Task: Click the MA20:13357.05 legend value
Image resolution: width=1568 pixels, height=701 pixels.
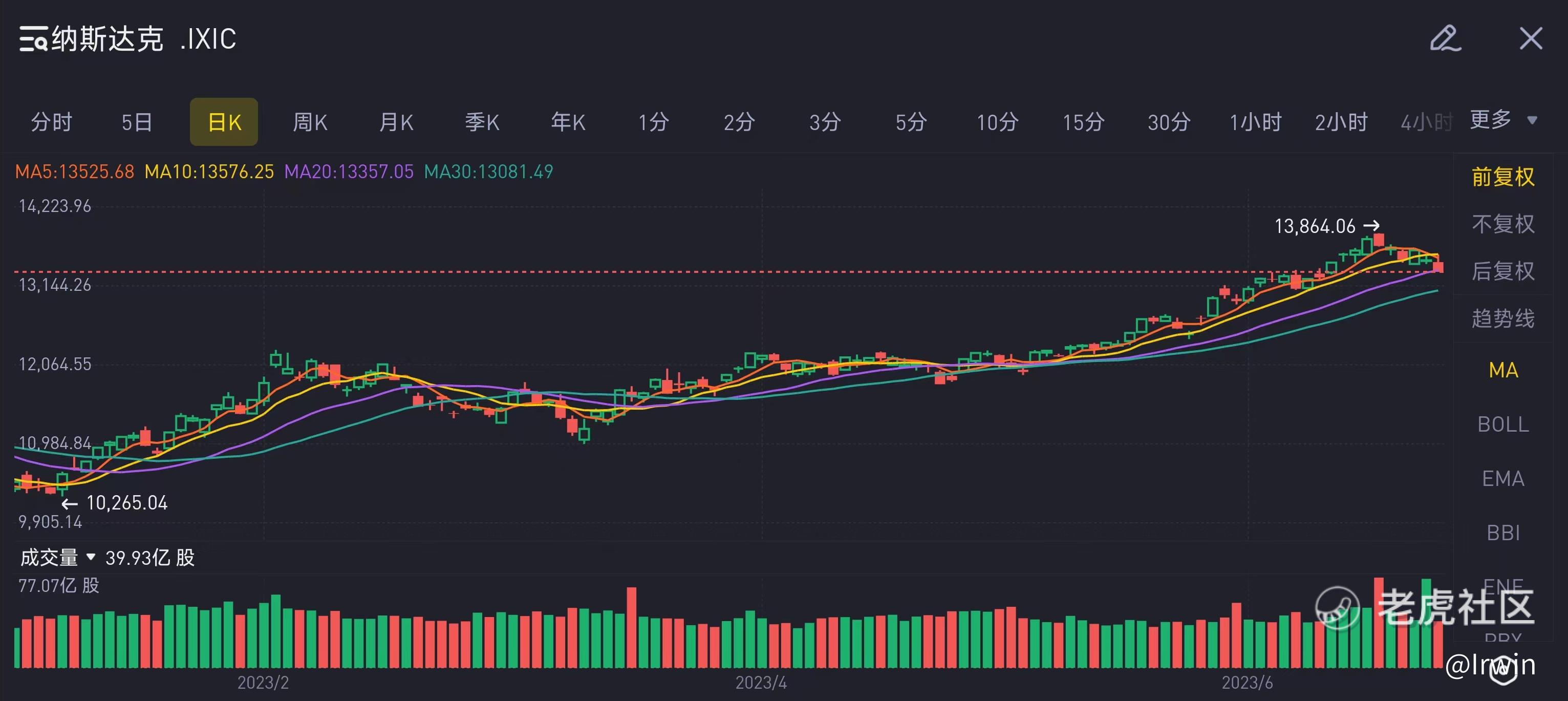Action: (x=349, y=172)
